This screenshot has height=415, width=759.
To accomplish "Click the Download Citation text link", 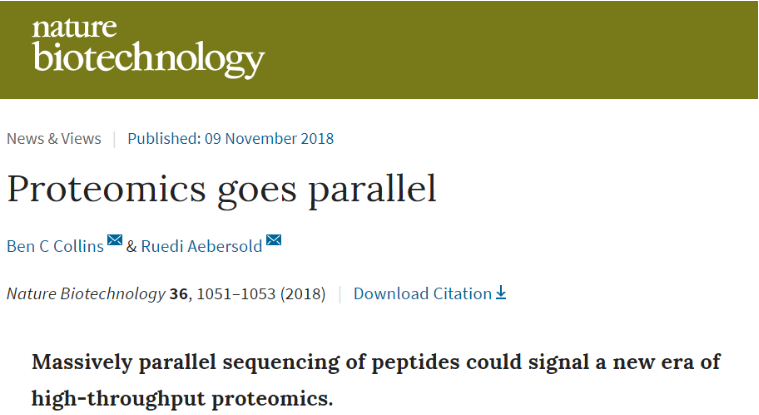I will tap(422, 294).
